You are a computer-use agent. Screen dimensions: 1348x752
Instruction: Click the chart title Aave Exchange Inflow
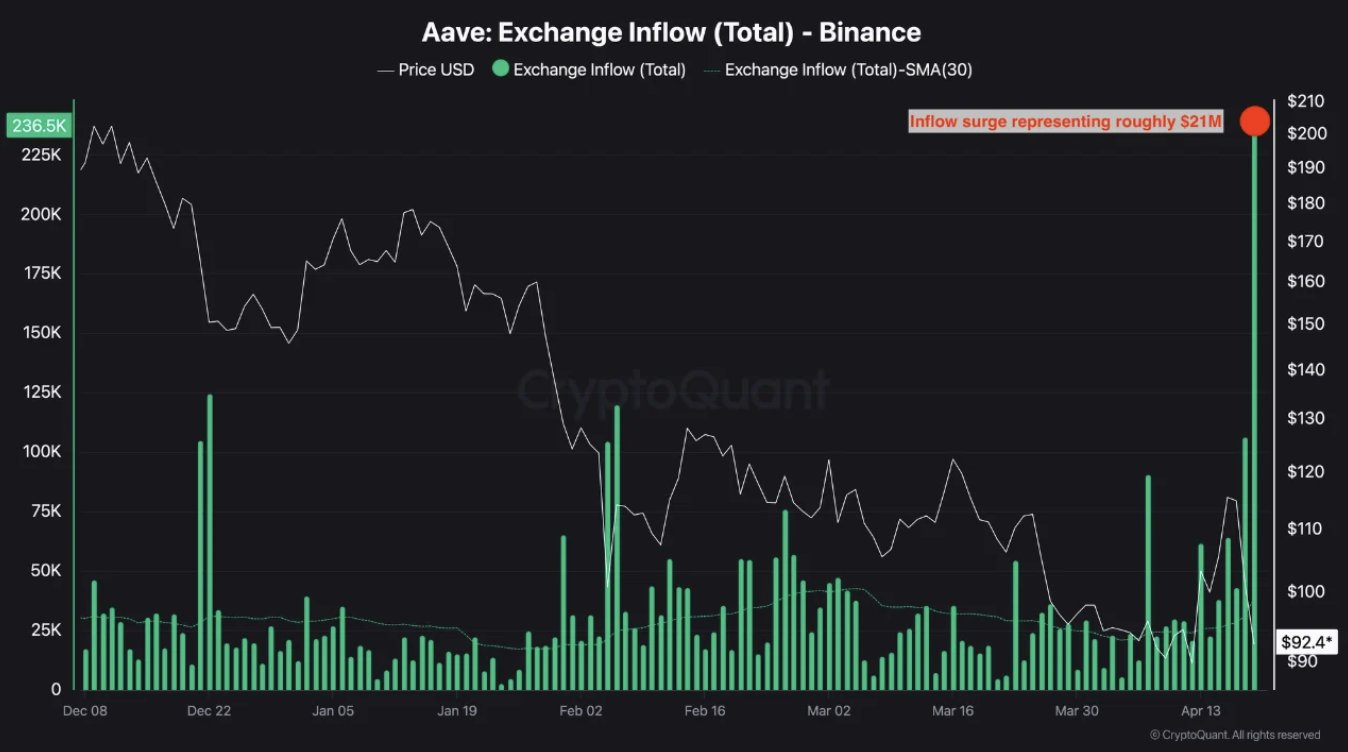click(671, 32)
